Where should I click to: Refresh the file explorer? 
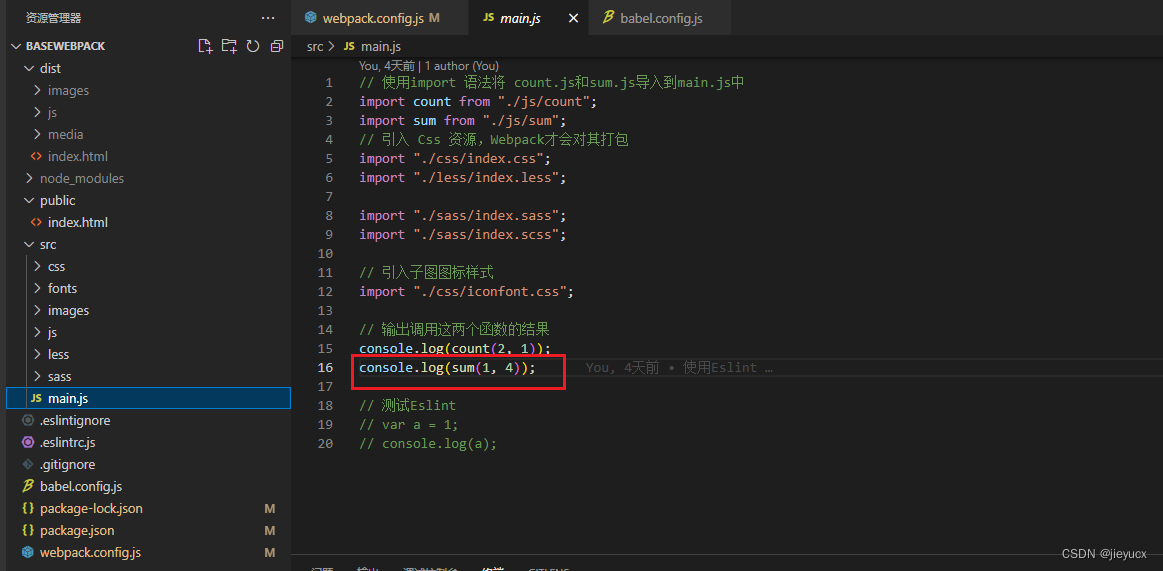pos(253,46)
